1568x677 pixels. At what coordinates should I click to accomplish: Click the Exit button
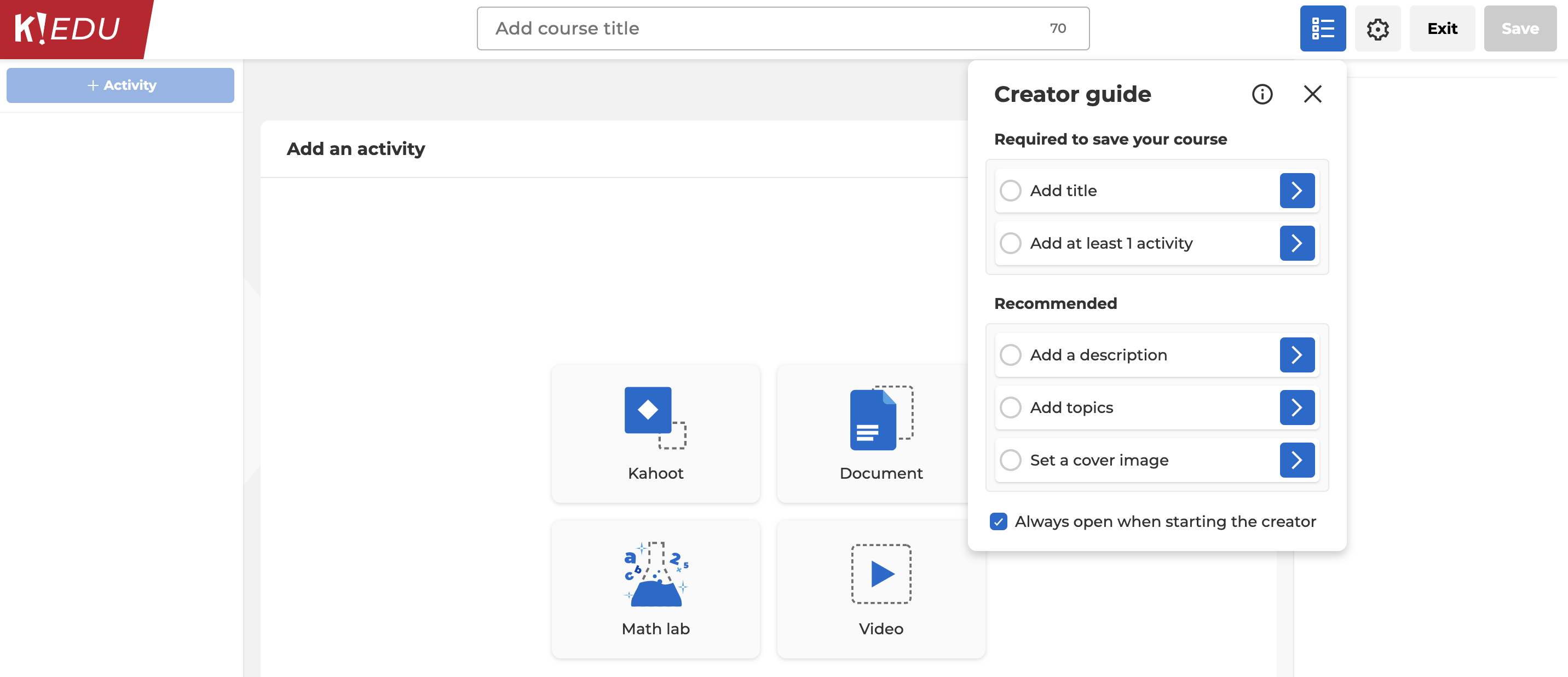[x=1441, y=28]
